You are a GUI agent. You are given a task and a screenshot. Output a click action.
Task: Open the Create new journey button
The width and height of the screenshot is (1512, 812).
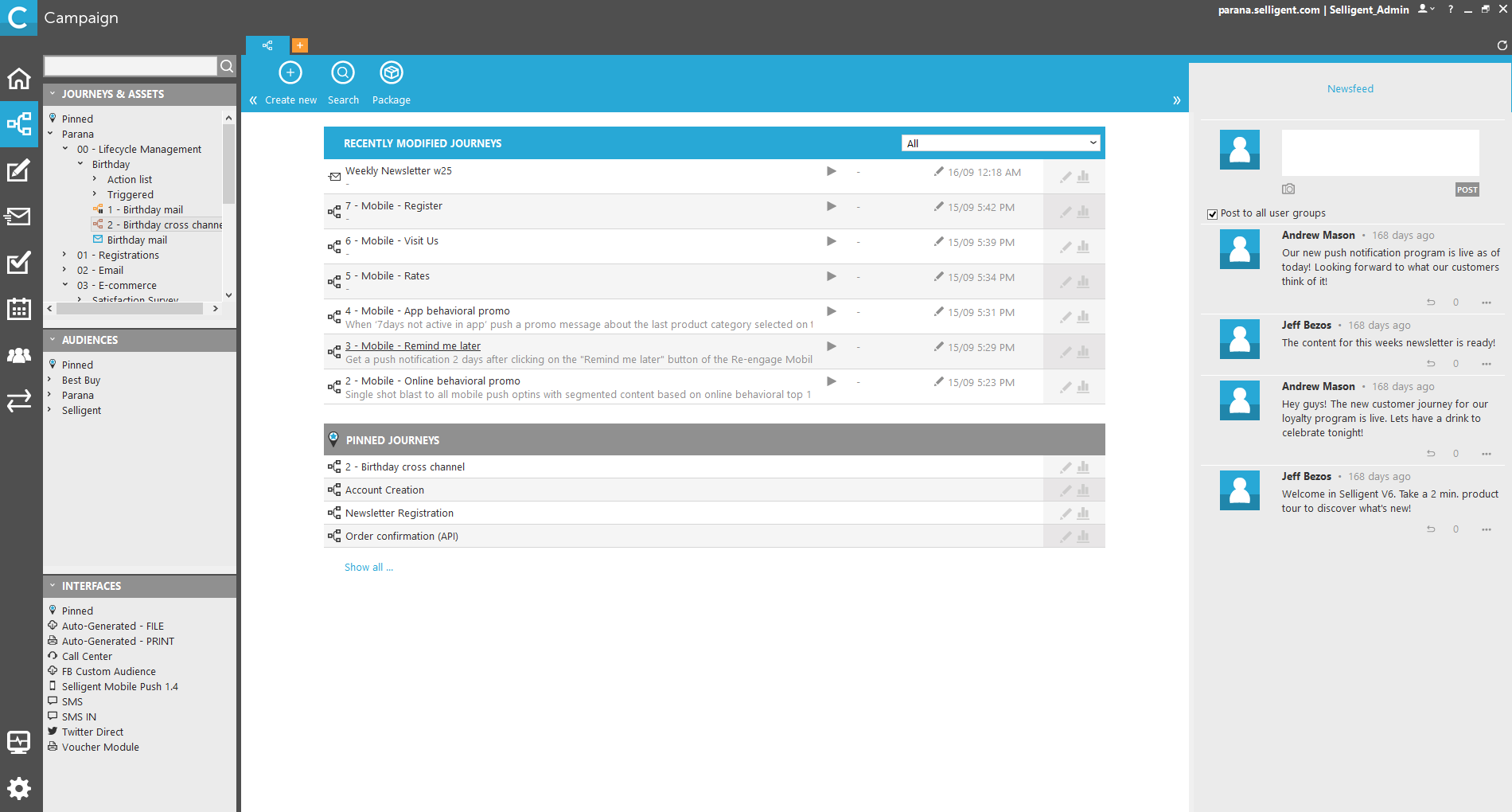tap(290, 74)
